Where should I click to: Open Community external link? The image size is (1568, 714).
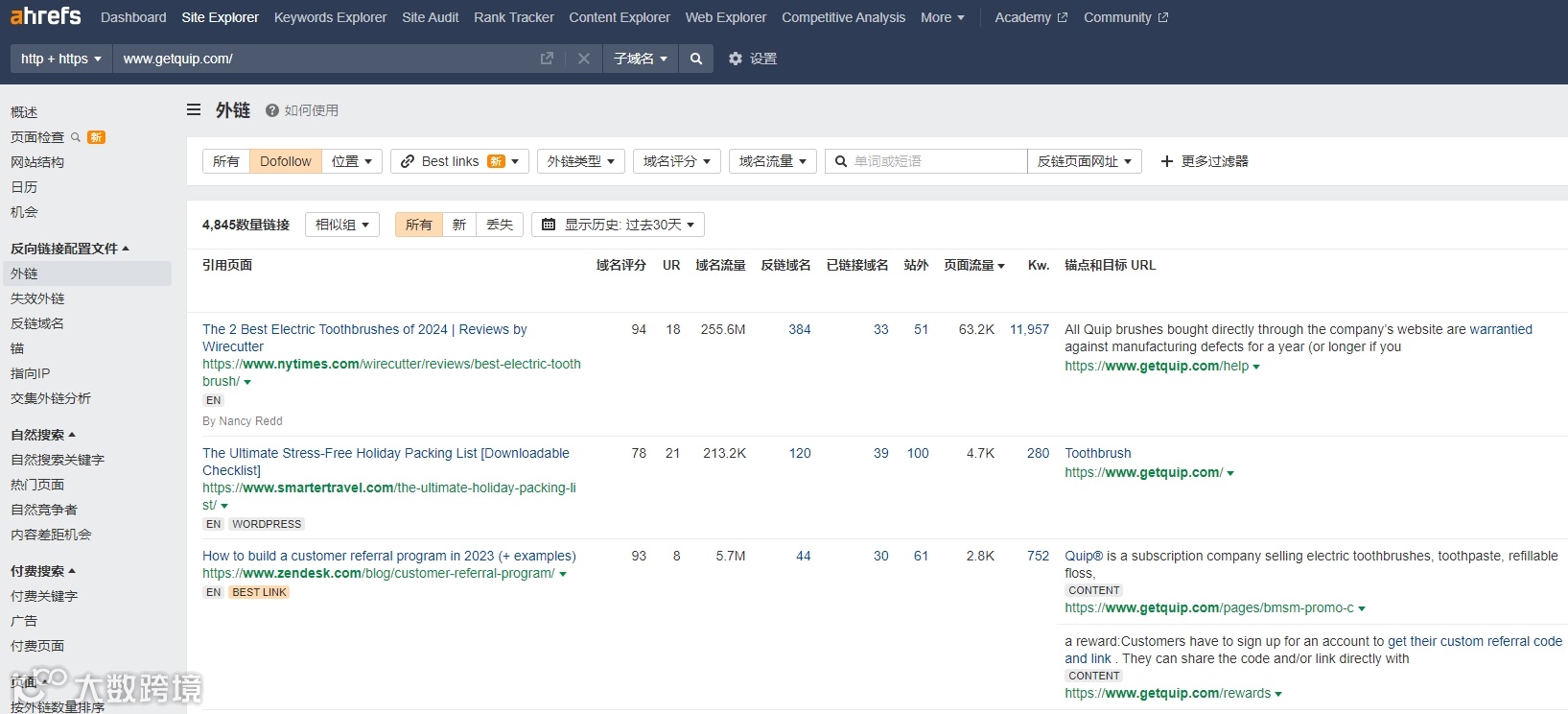(1126, 17)
